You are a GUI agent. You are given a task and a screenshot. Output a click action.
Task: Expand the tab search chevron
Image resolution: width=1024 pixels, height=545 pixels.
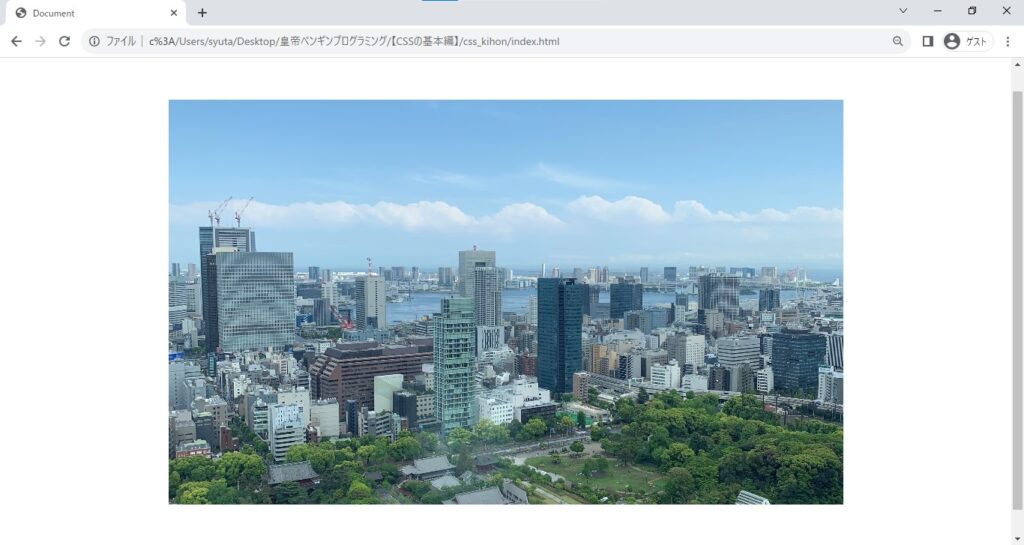pos(903,10)
